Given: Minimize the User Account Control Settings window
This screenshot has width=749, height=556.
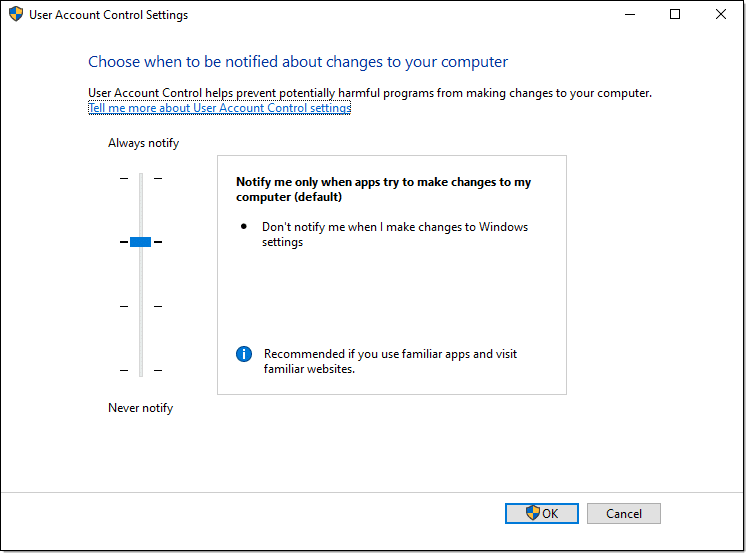Looking at the screenshot, I should coord(630,14).
